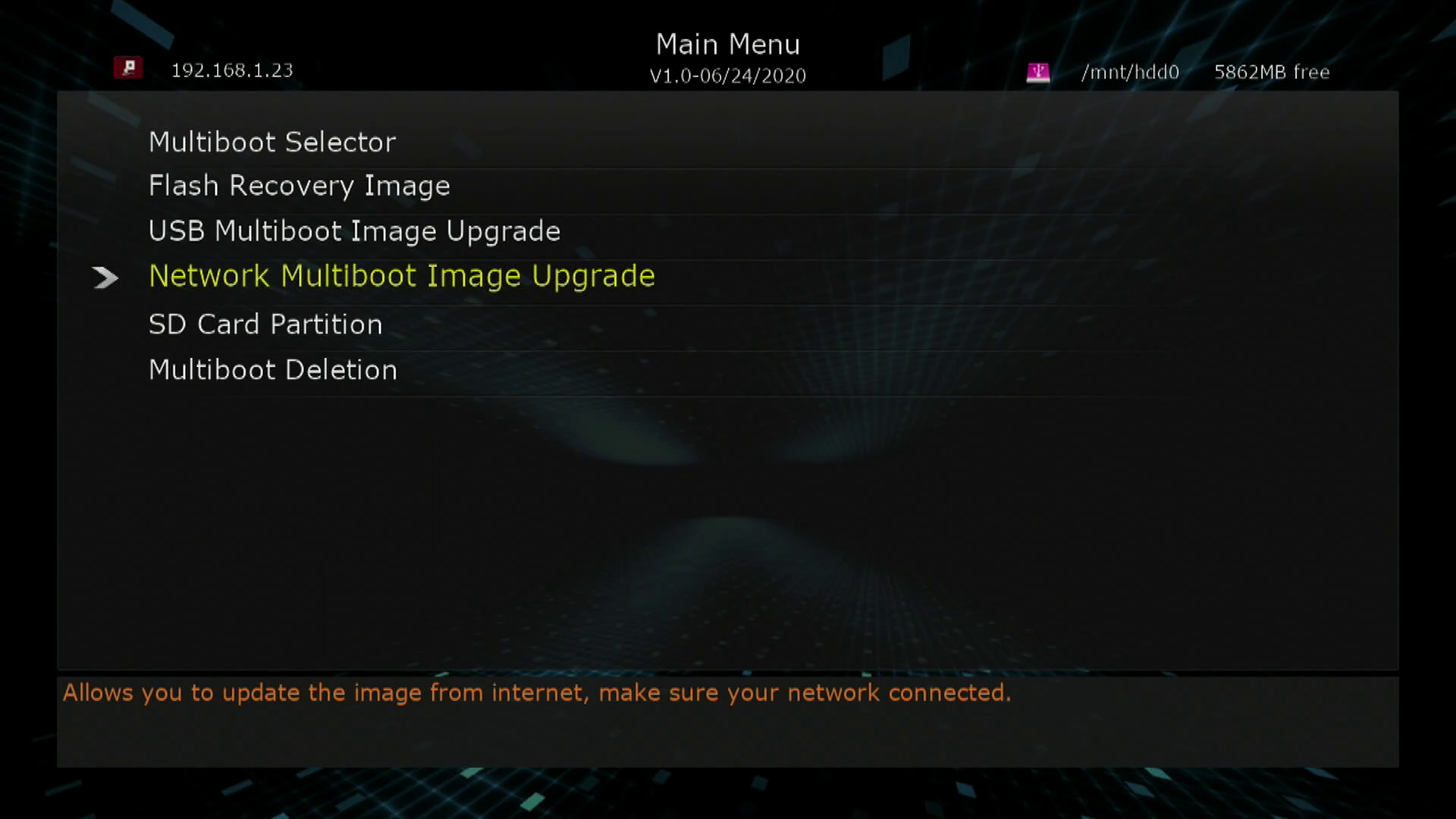Click the orange help description text
The height and width of the screenshot is (819, 1456).
(536, 692)
